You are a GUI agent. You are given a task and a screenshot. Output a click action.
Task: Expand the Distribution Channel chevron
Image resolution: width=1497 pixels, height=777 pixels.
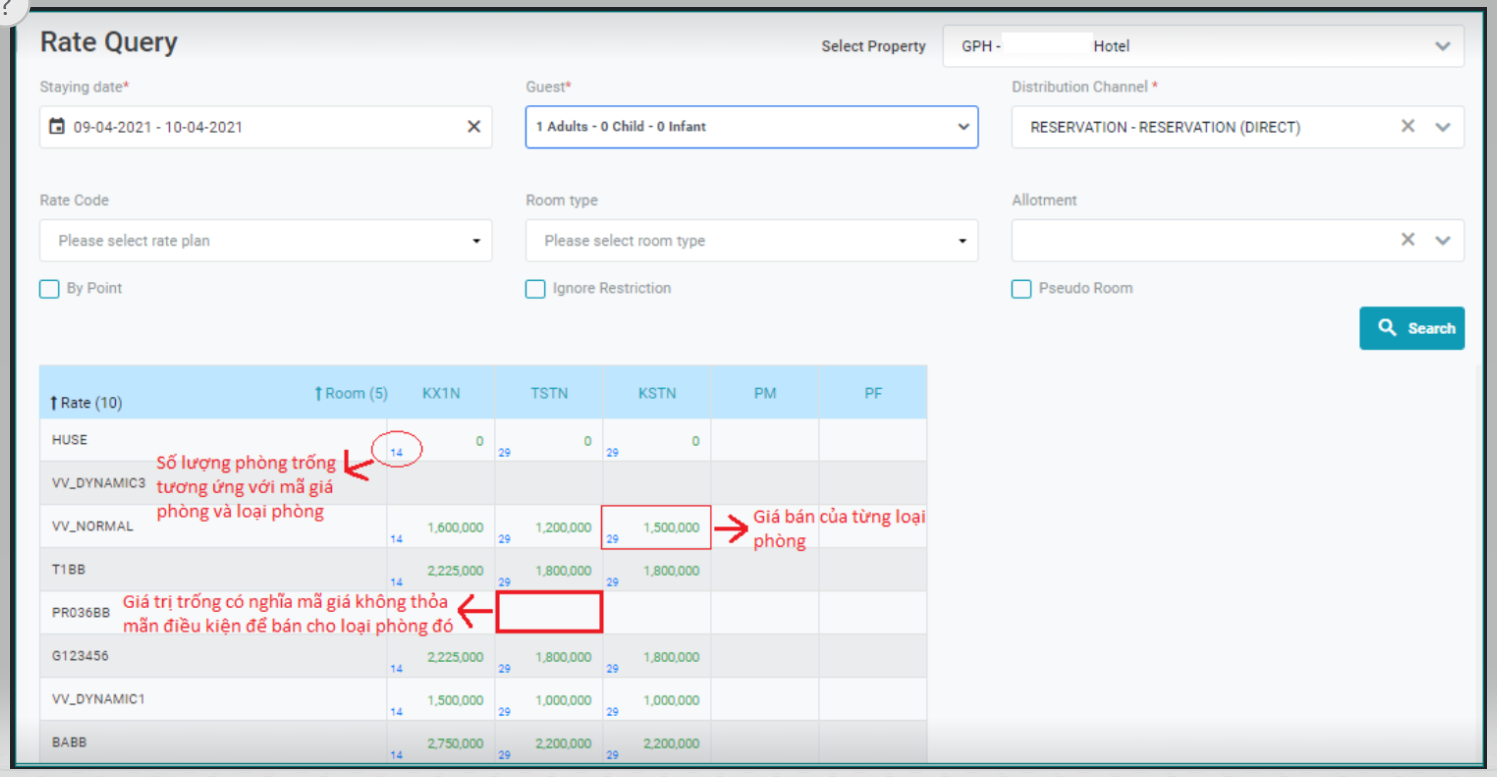[1442, 127]
